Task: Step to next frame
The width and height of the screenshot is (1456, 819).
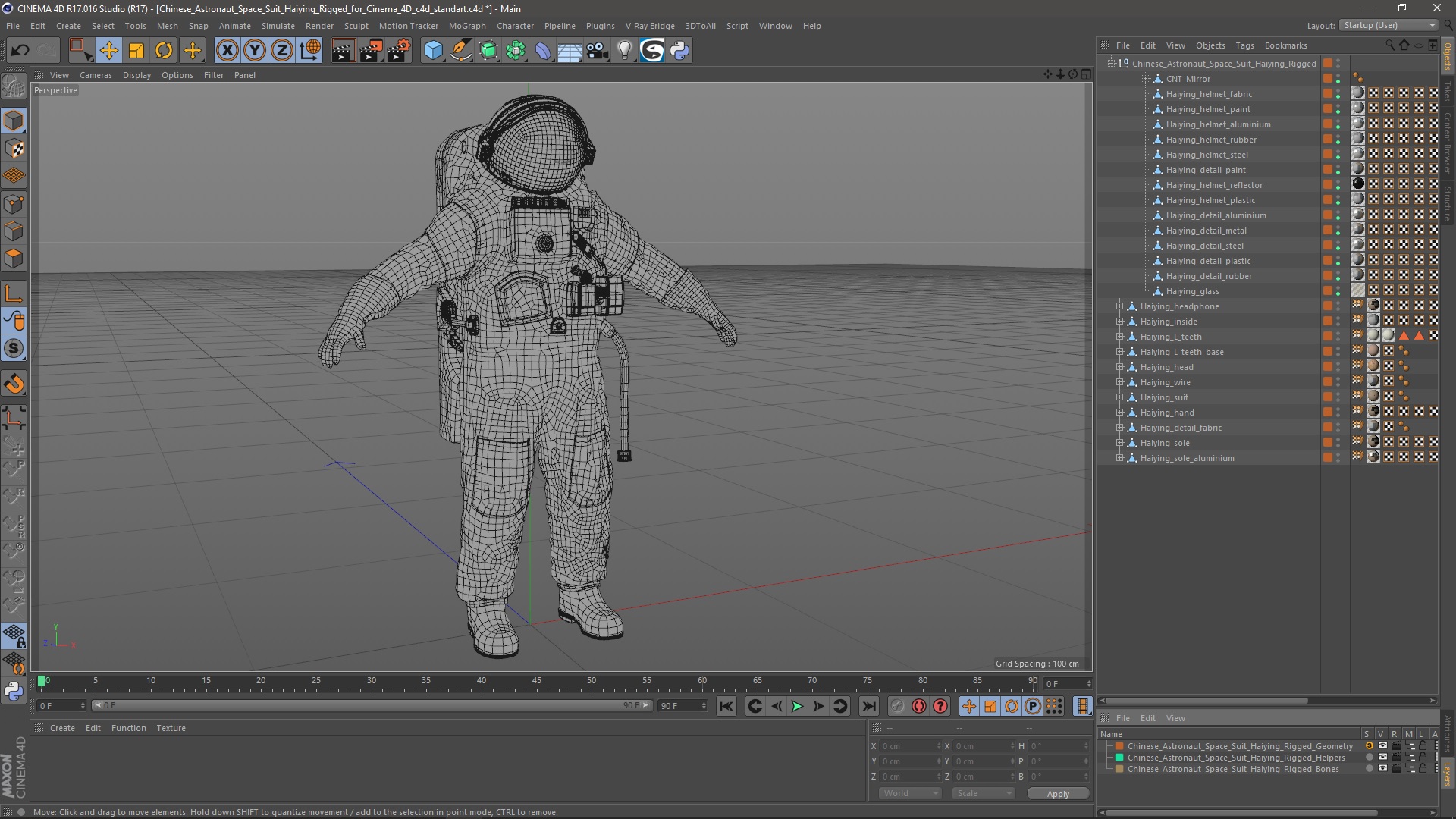Action: click(818, 706)
